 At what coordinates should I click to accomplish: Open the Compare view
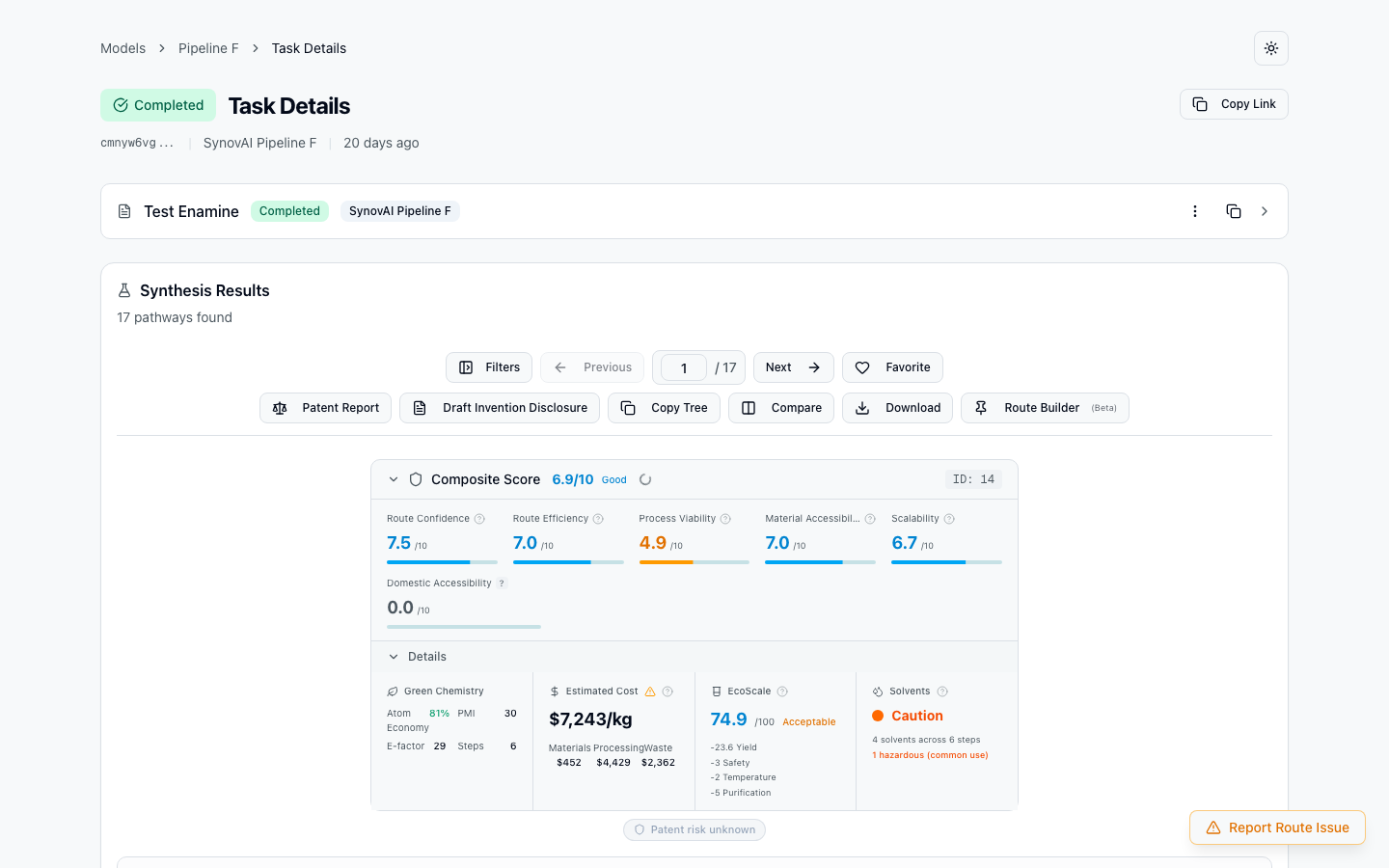pyautogui.click(x=781, y=408)
